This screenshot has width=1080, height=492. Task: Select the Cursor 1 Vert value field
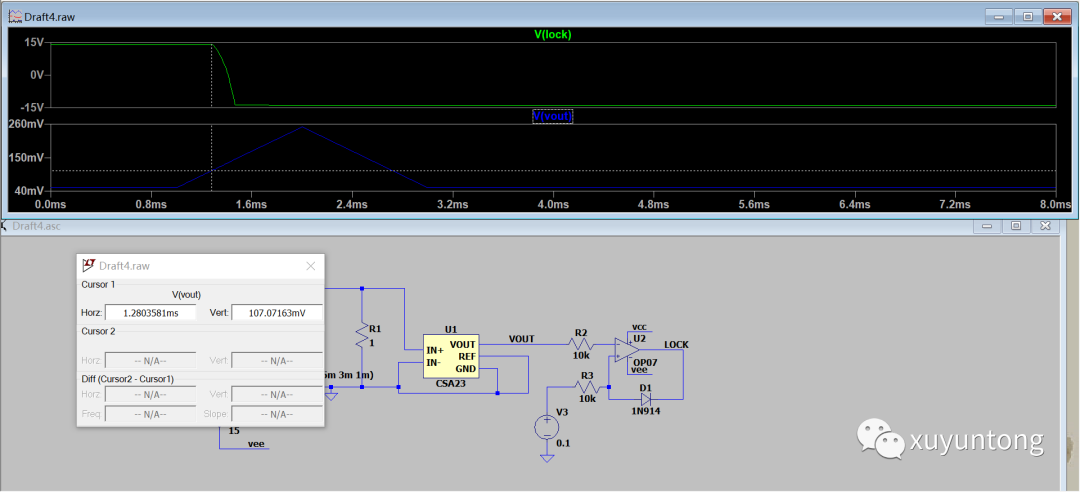click(x=276, y=313)
